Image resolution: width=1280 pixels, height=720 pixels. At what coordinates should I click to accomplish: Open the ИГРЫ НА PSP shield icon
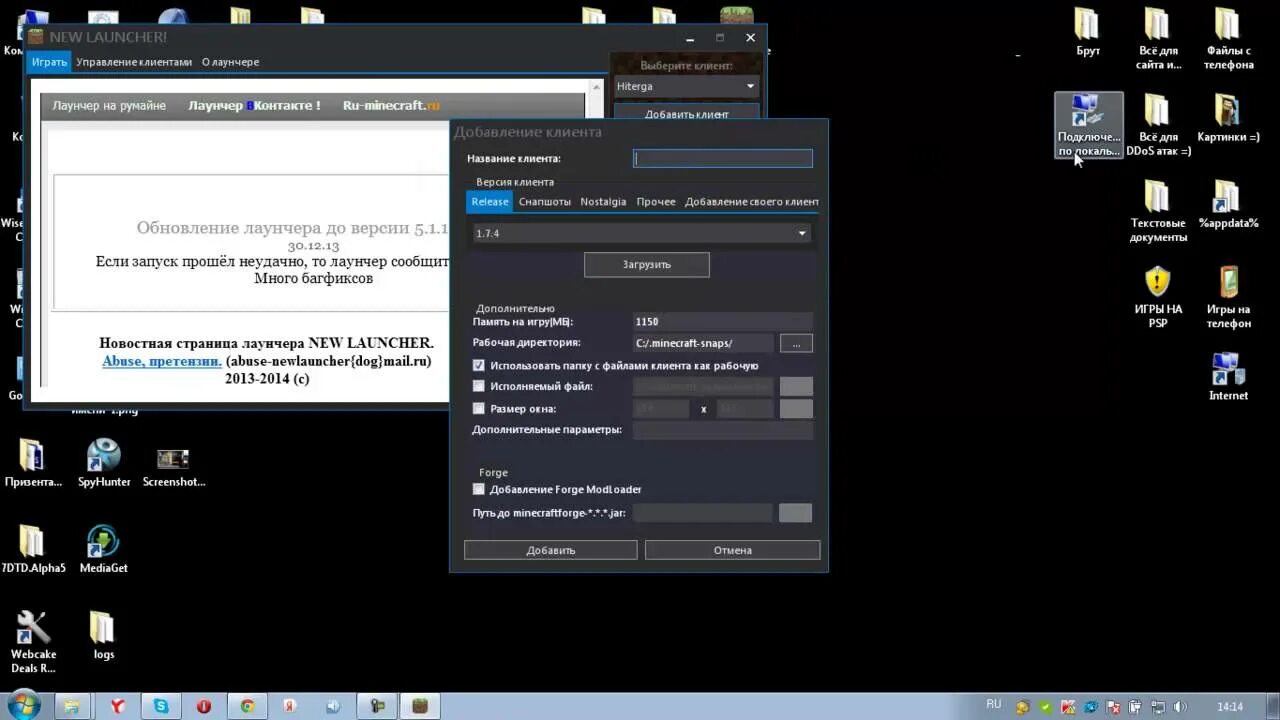pos(1158,297)
